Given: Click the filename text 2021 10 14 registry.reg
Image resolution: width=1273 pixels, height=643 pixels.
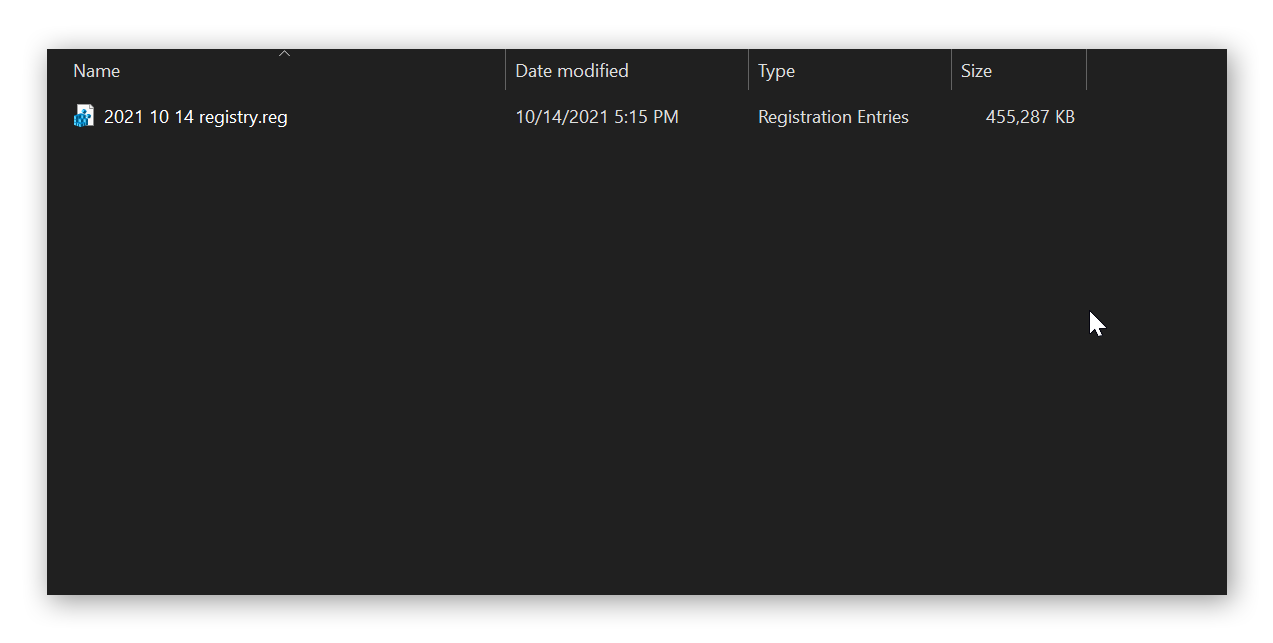Looking at the screenshot, I should (195, 116).
